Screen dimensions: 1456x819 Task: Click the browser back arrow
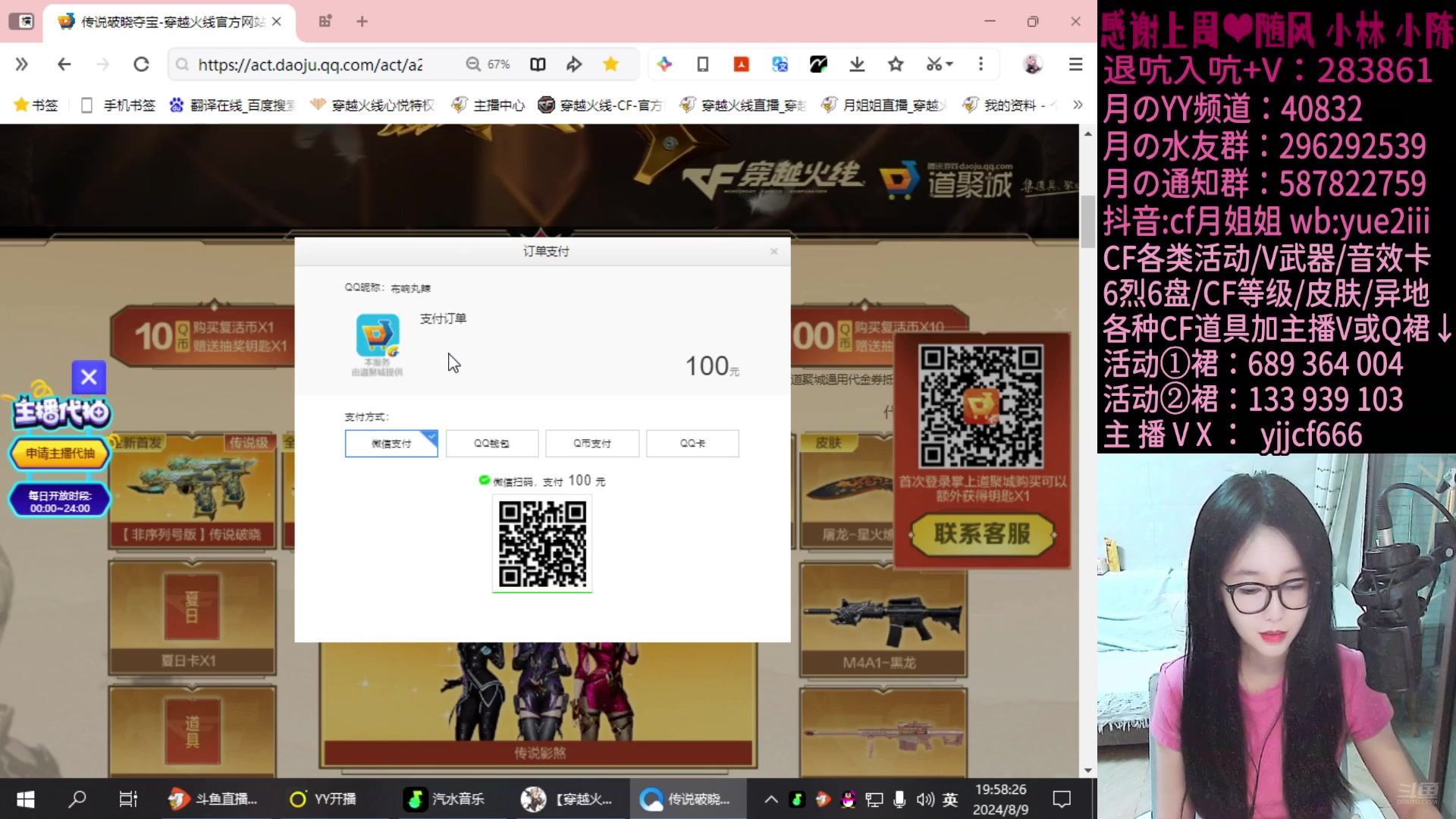64,64
